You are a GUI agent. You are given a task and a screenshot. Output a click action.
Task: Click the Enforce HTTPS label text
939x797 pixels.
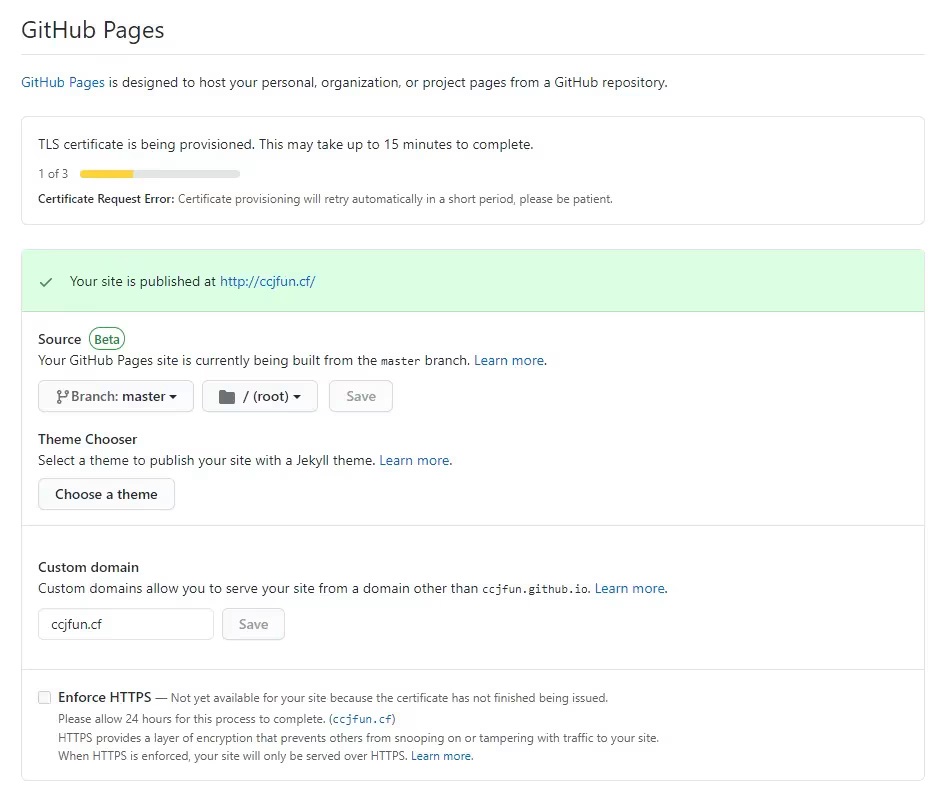[x=105, y=697]
